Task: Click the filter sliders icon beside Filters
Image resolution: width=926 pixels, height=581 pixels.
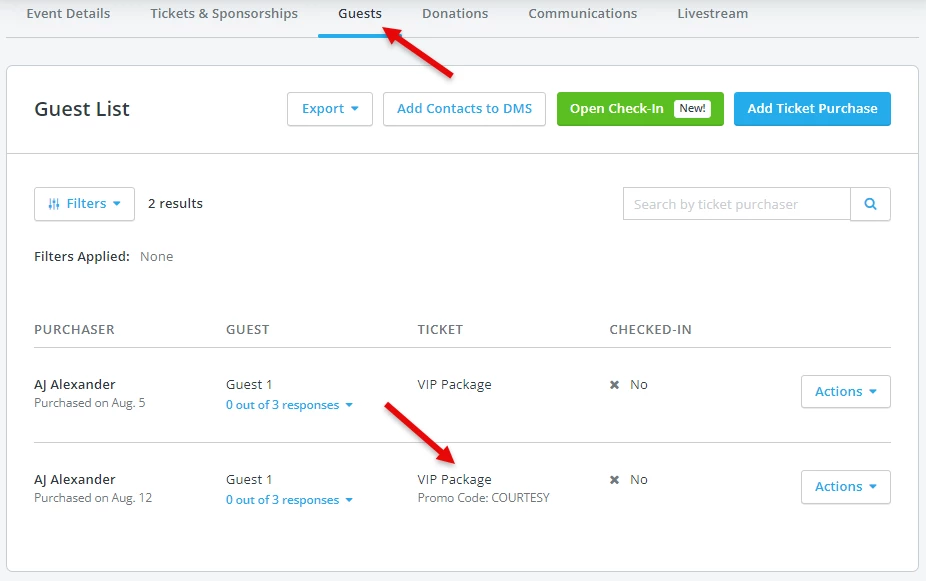Action: 57,203
